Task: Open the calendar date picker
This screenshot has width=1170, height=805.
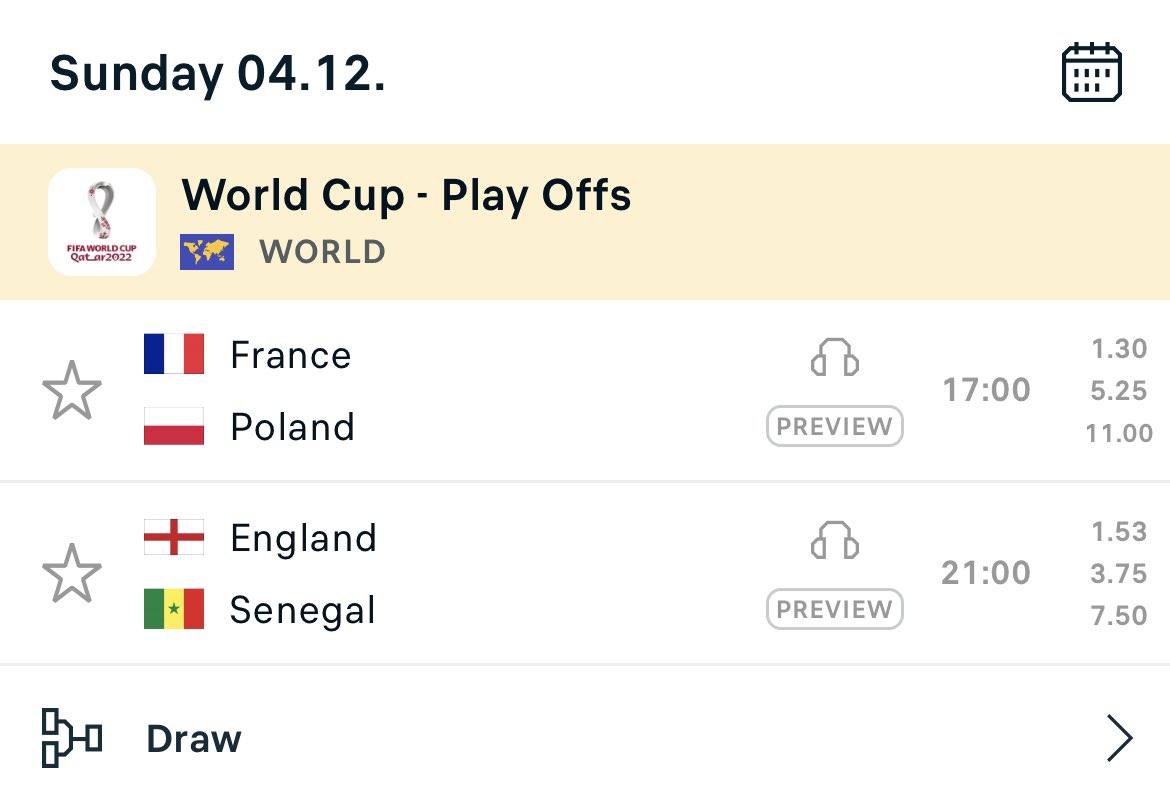Action: click(1091, 72)
